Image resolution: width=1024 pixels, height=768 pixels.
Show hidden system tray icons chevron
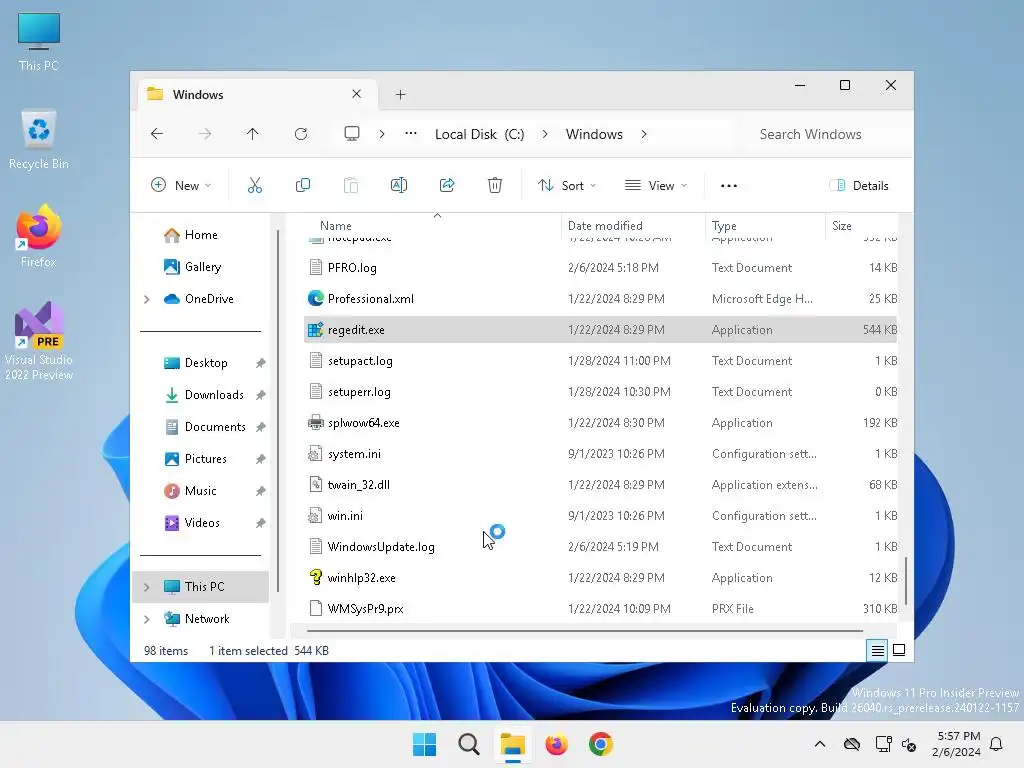pyautogui.click(x=820, y=744)
